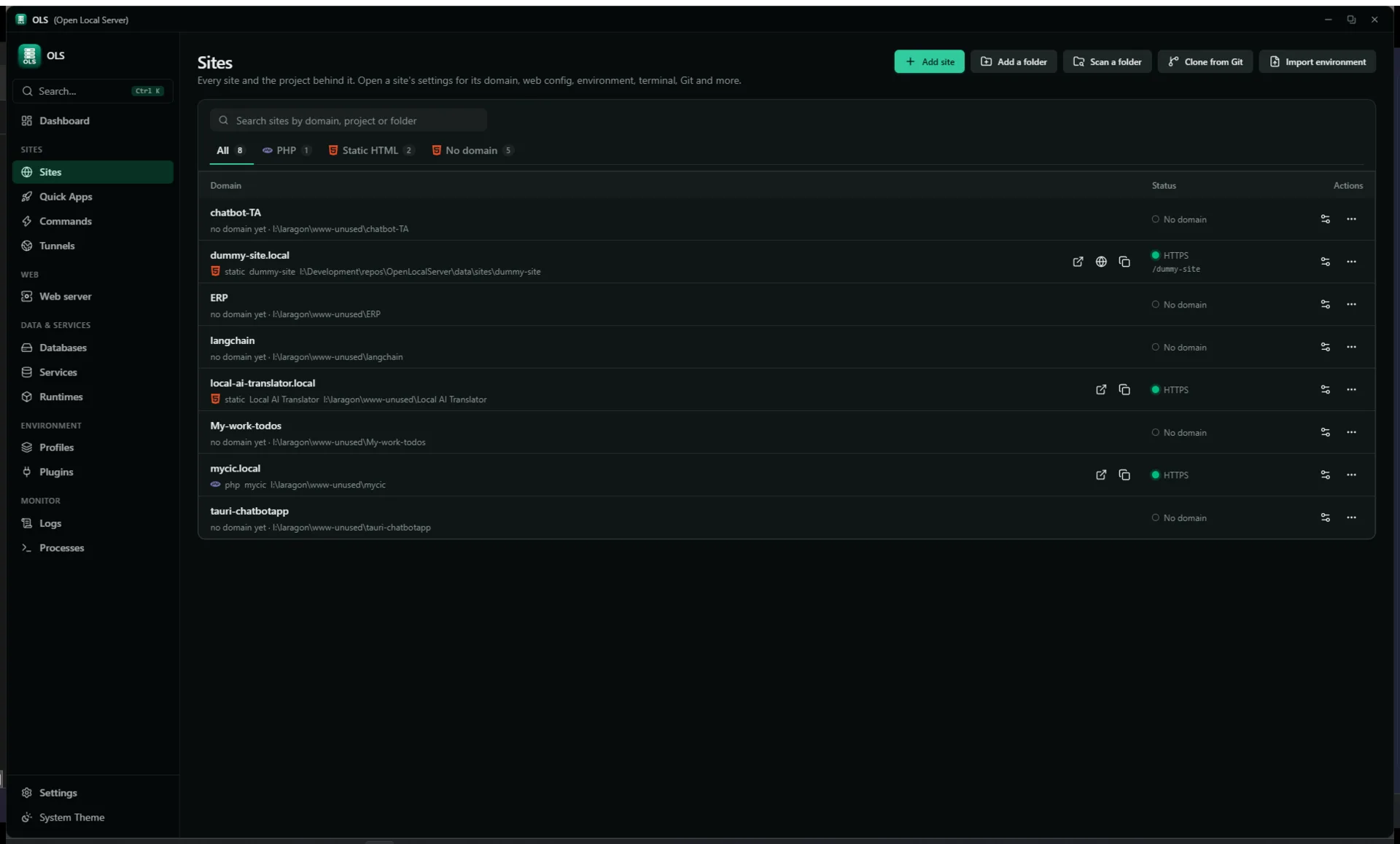Click the Scan a folder button

coord(1107,62)
